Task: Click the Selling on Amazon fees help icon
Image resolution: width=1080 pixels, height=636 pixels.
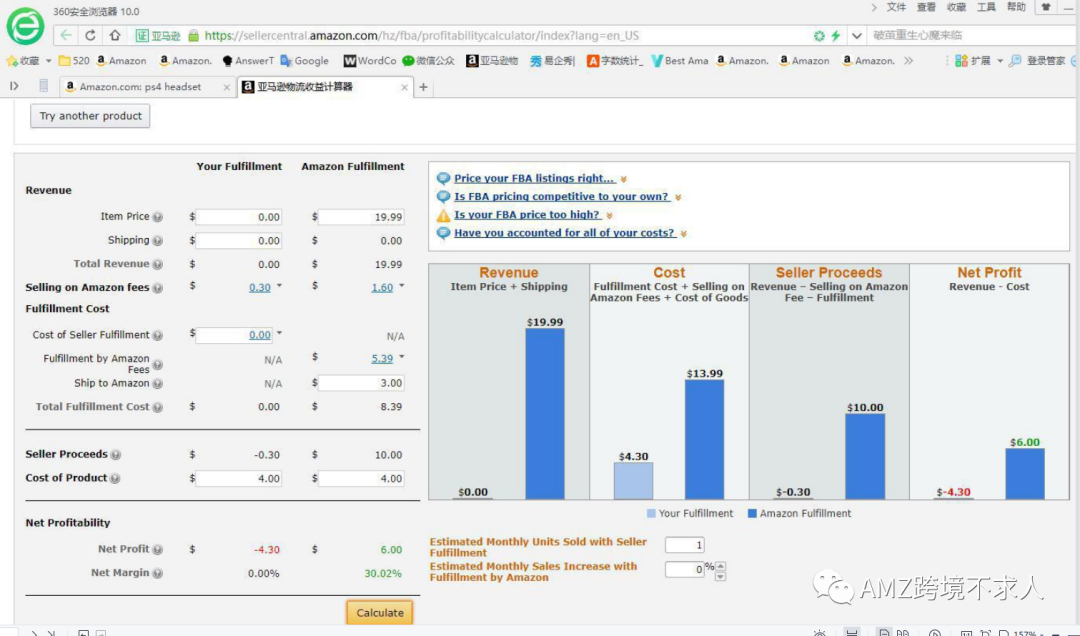Action: (x=158, y=288)
